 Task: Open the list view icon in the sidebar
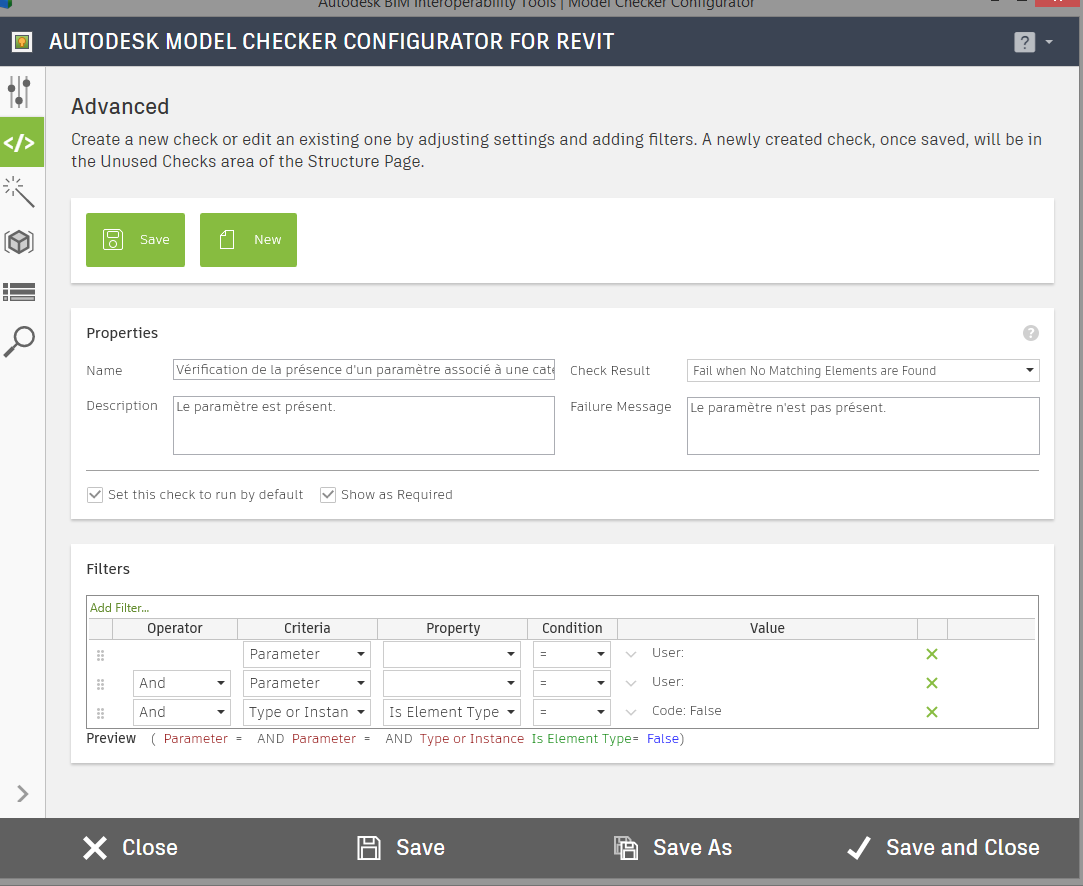coord(21,291)
